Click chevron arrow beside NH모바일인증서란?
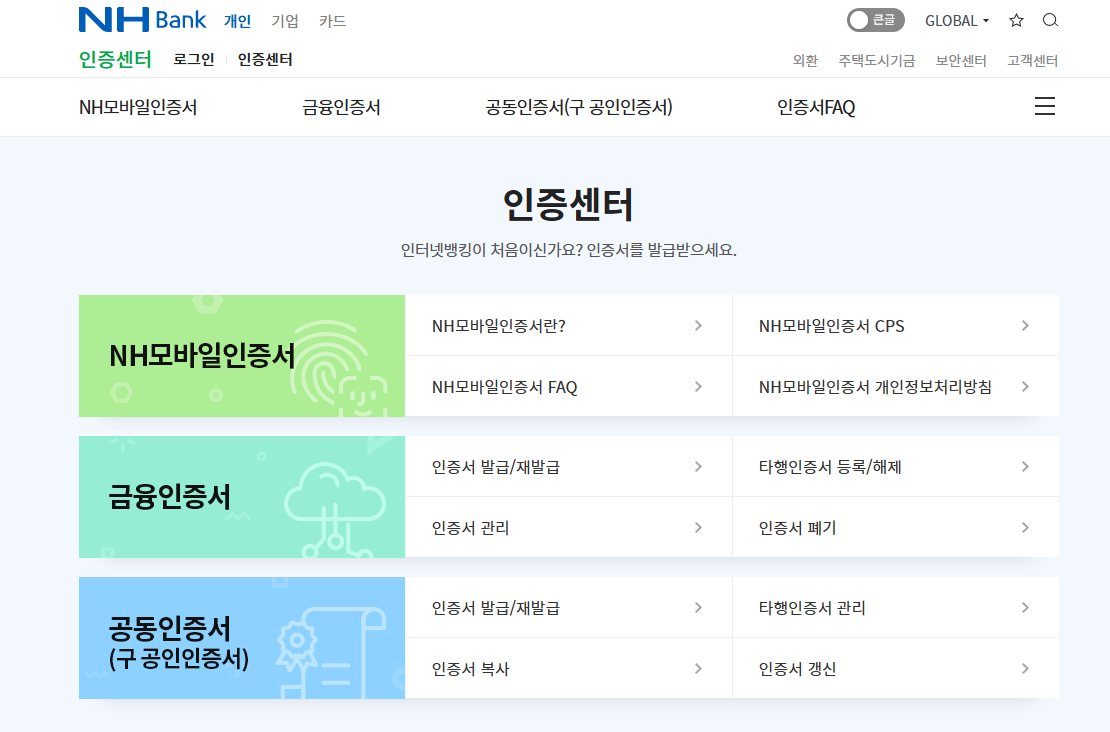The width and height of the screenshot is (1110, 732). (x=698, y=326)
